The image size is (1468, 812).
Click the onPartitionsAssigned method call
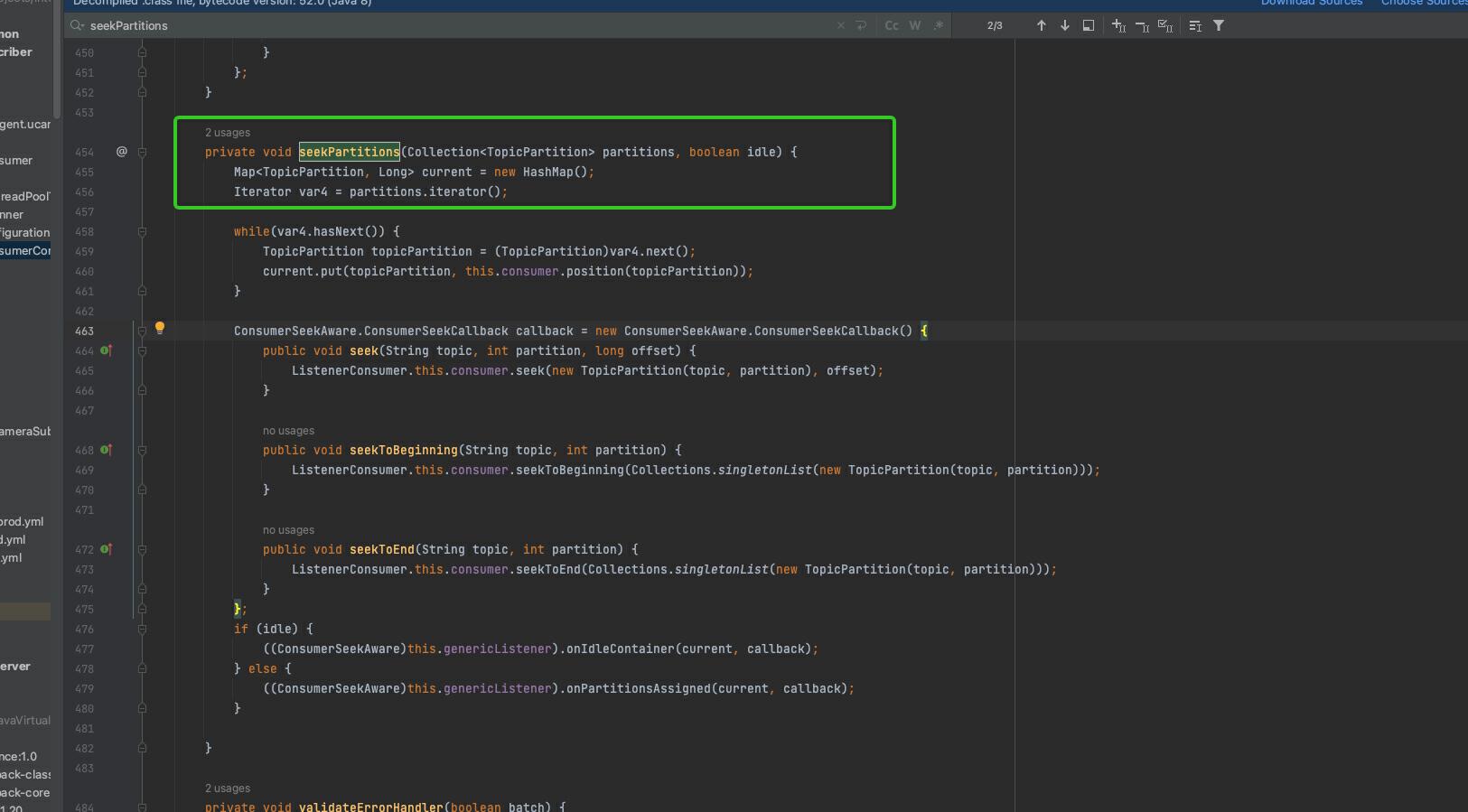[x=638, y=688]
